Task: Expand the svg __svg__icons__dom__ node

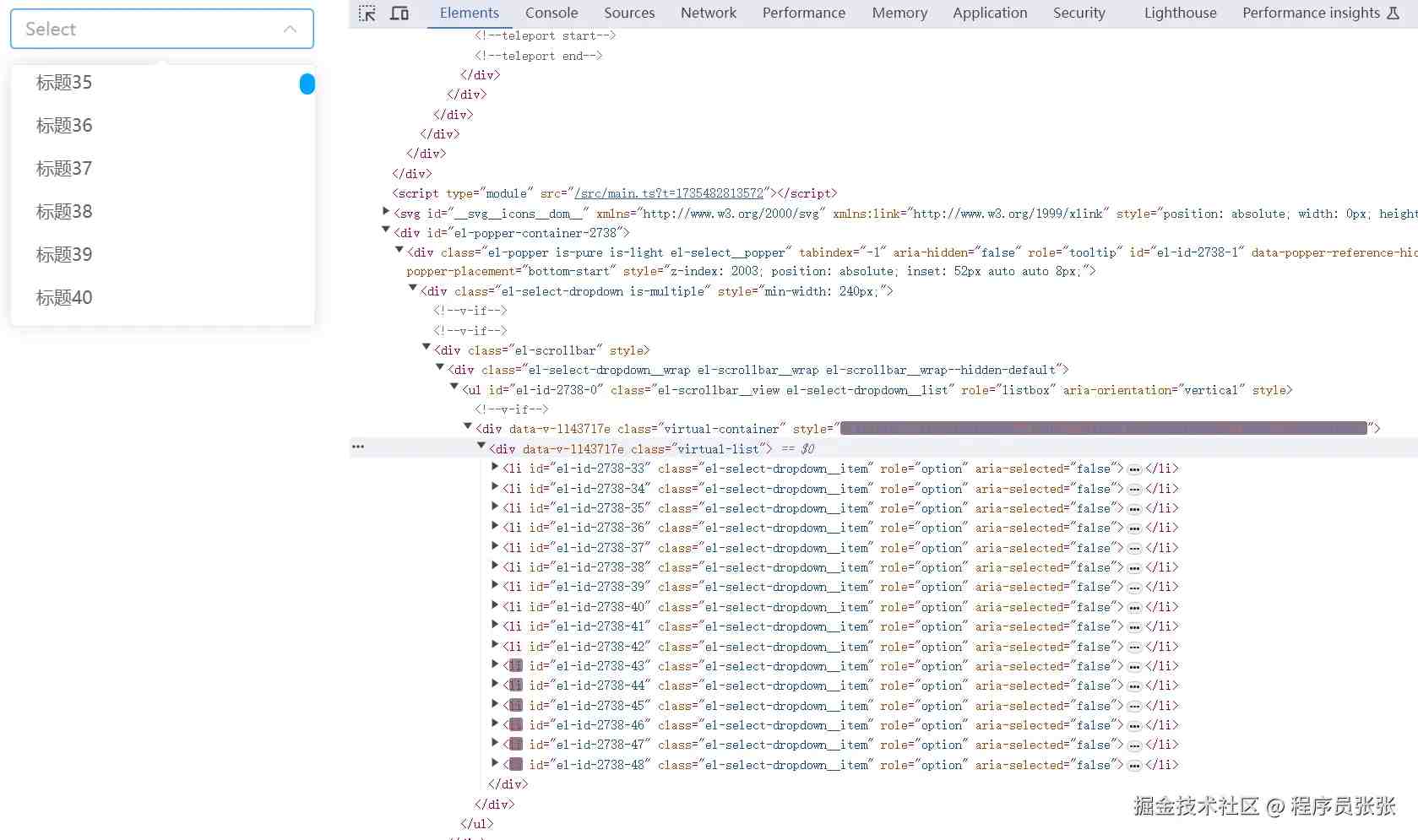Action: click(x=386, y=212)
